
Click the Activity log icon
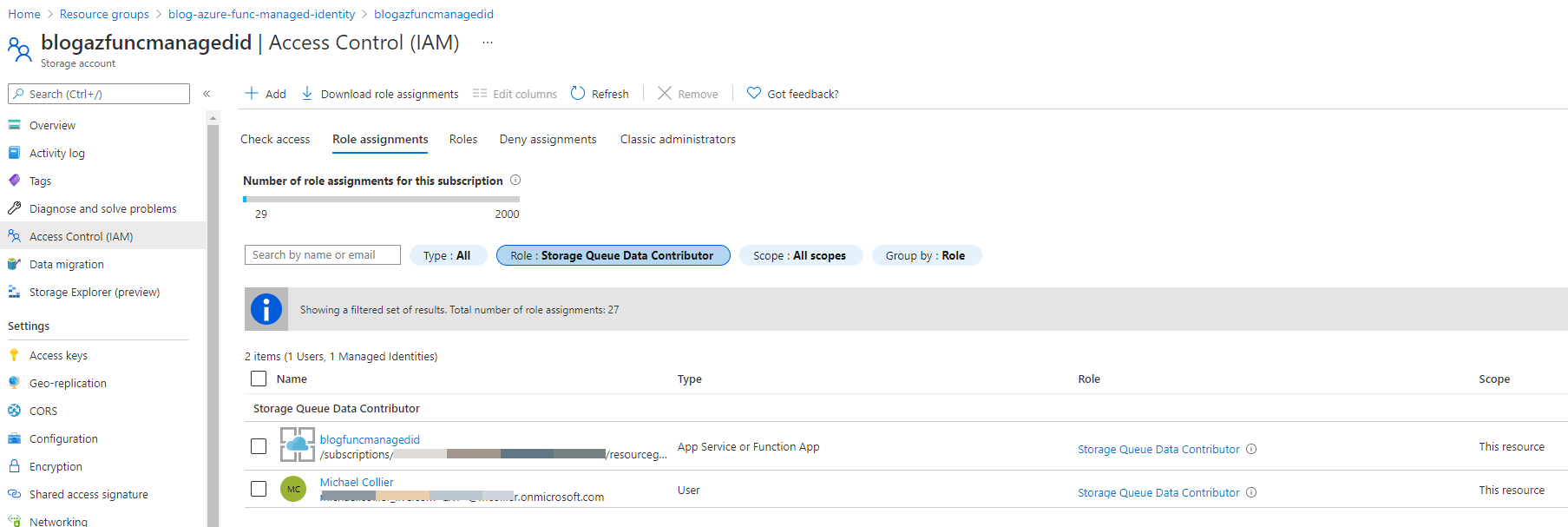(x=14, y=153)
